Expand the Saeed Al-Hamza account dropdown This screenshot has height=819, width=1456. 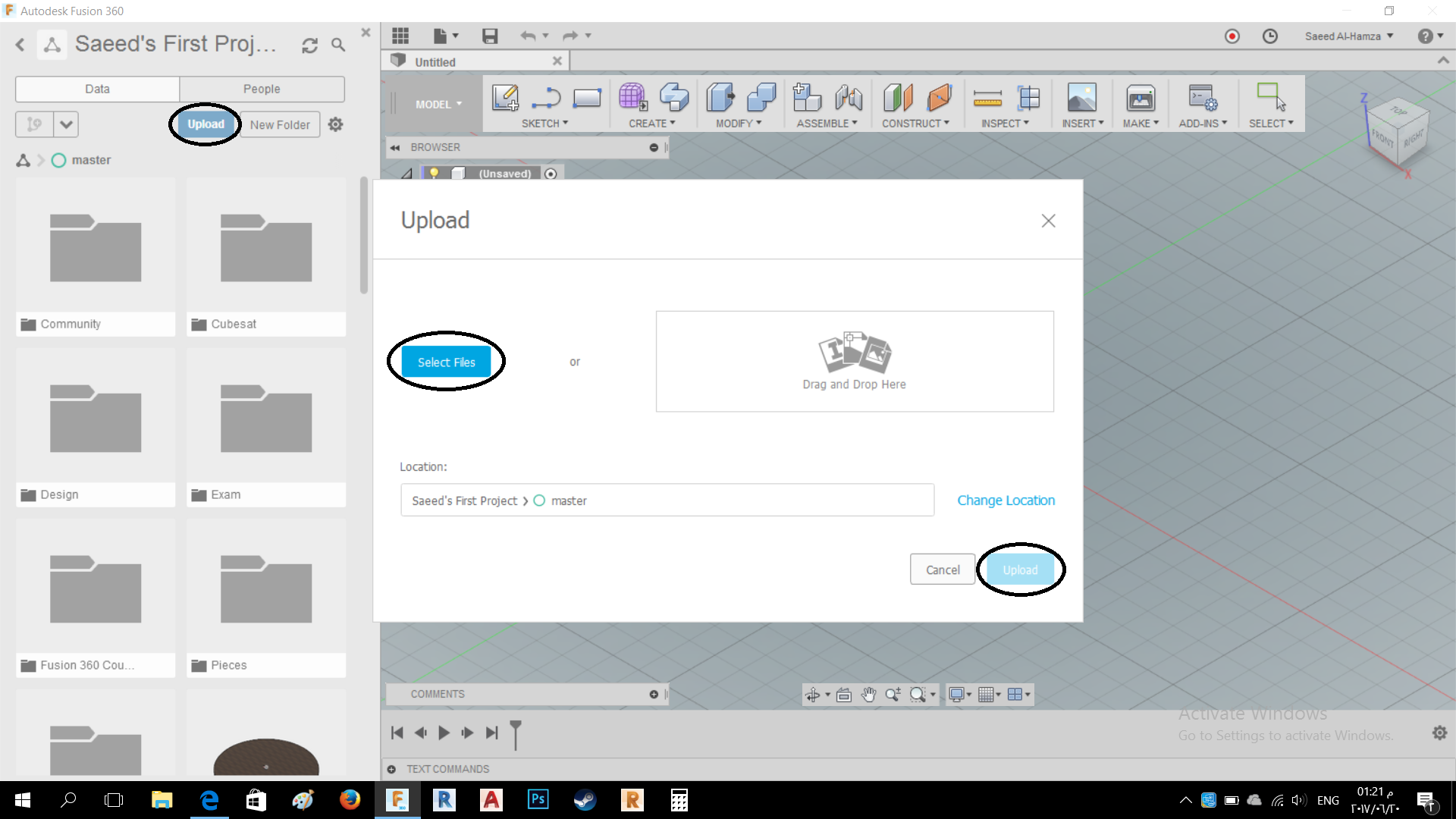point(1349,36)
